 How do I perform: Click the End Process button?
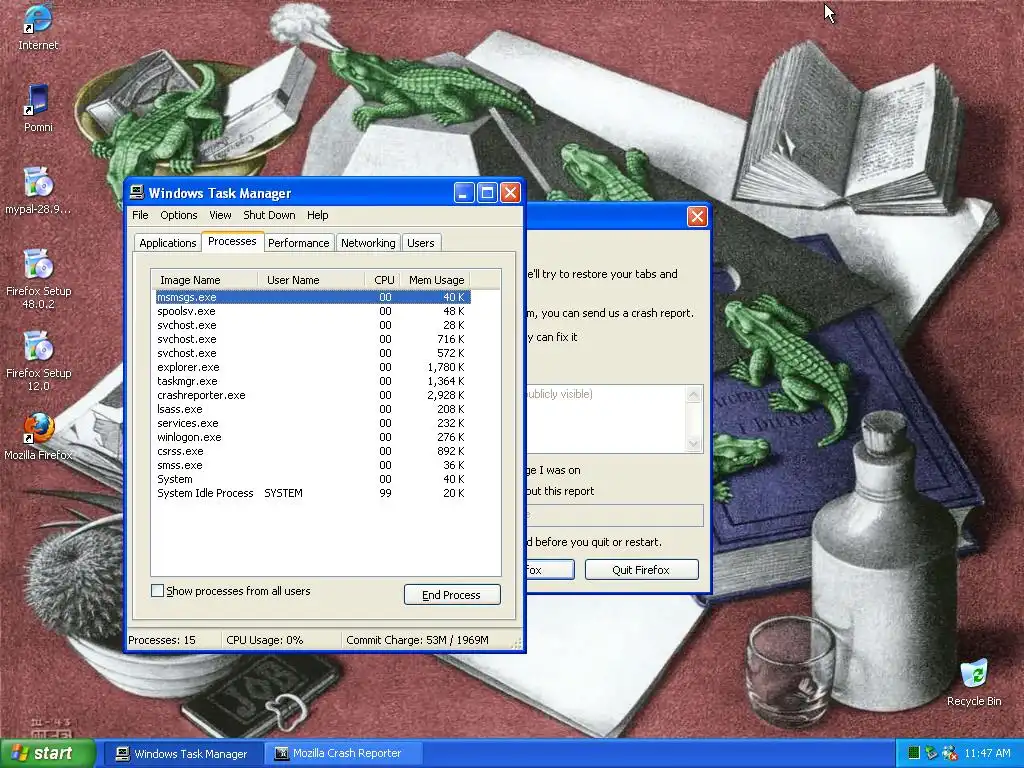pyautogui.click(x=452, y=595)
